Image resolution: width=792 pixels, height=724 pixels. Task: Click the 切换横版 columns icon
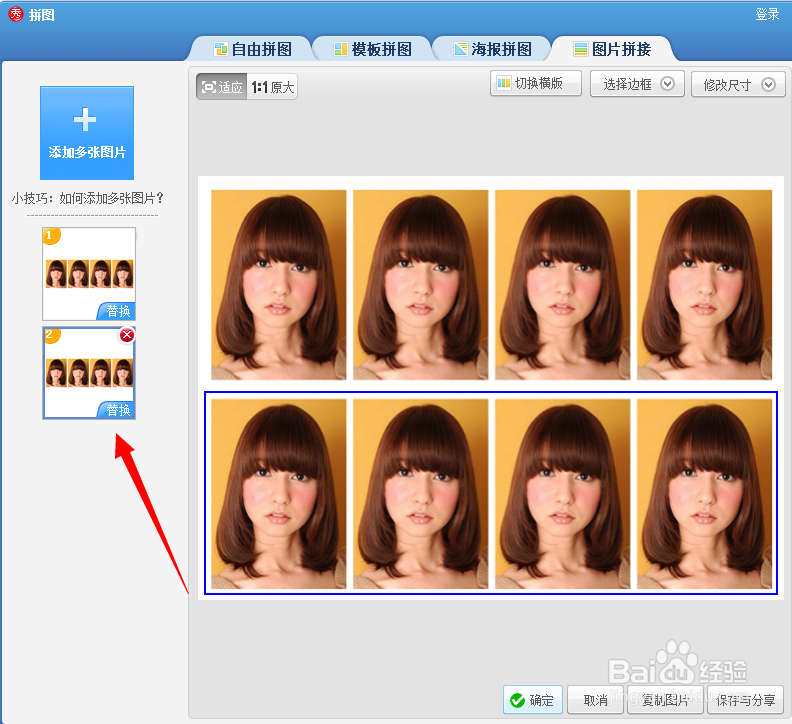[504, 83]
